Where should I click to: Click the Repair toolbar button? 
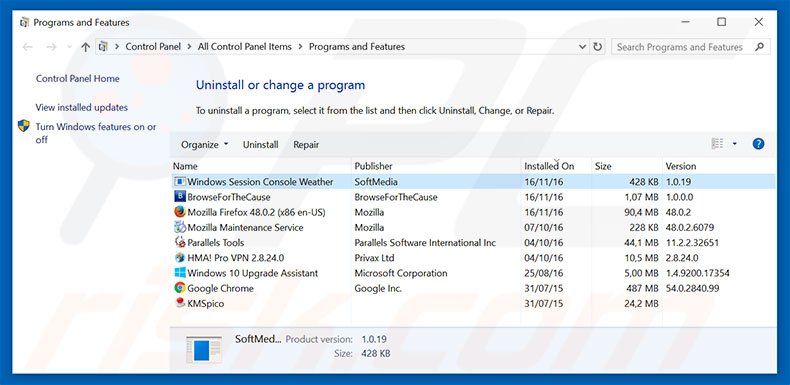[306, 145]
